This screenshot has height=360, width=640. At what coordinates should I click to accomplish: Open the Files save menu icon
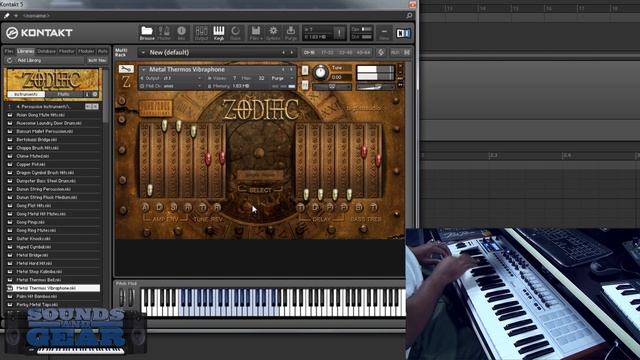pos(256,33)
